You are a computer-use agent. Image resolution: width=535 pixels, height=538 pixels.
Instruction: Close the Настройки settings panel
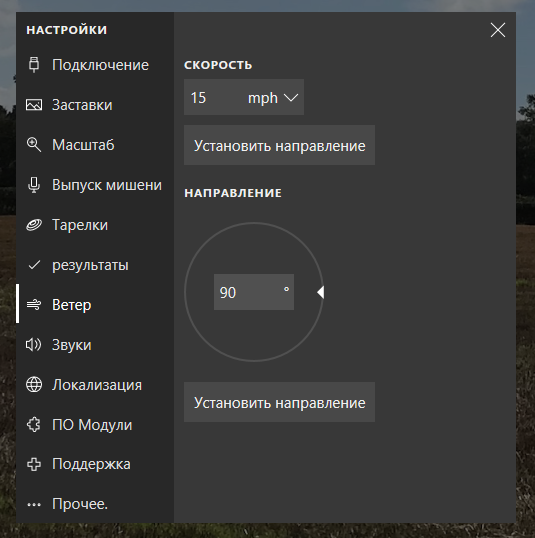click(498, 30)
